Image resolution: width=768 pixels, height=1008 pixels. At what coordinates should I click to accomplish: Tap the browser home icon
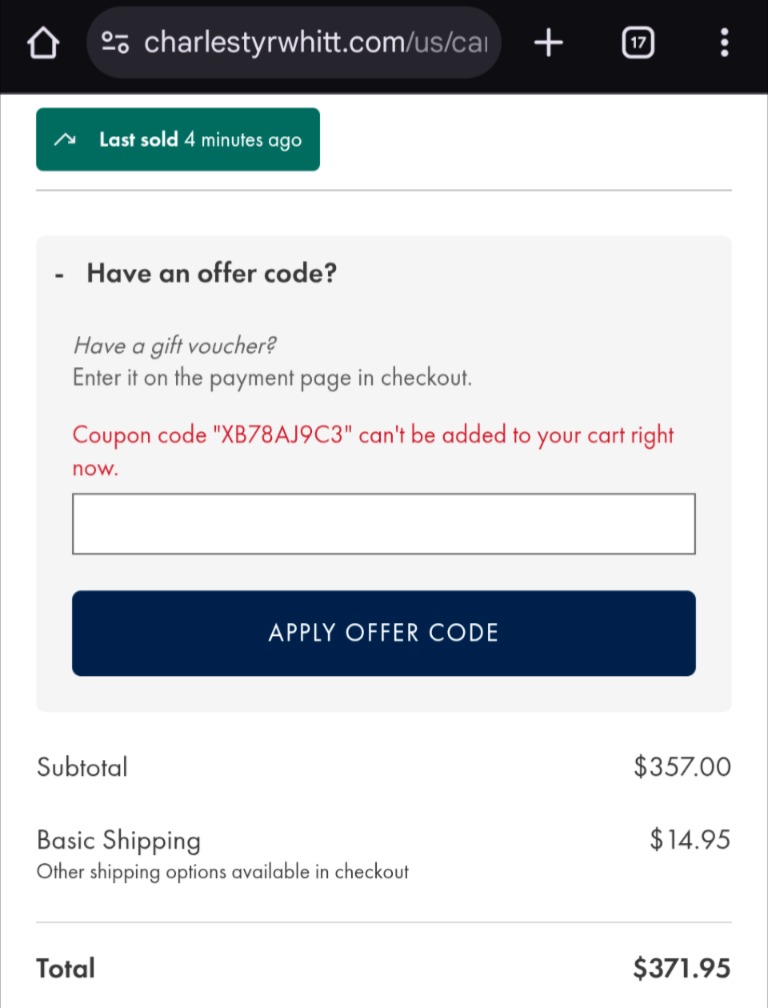[x=40, y=43]
